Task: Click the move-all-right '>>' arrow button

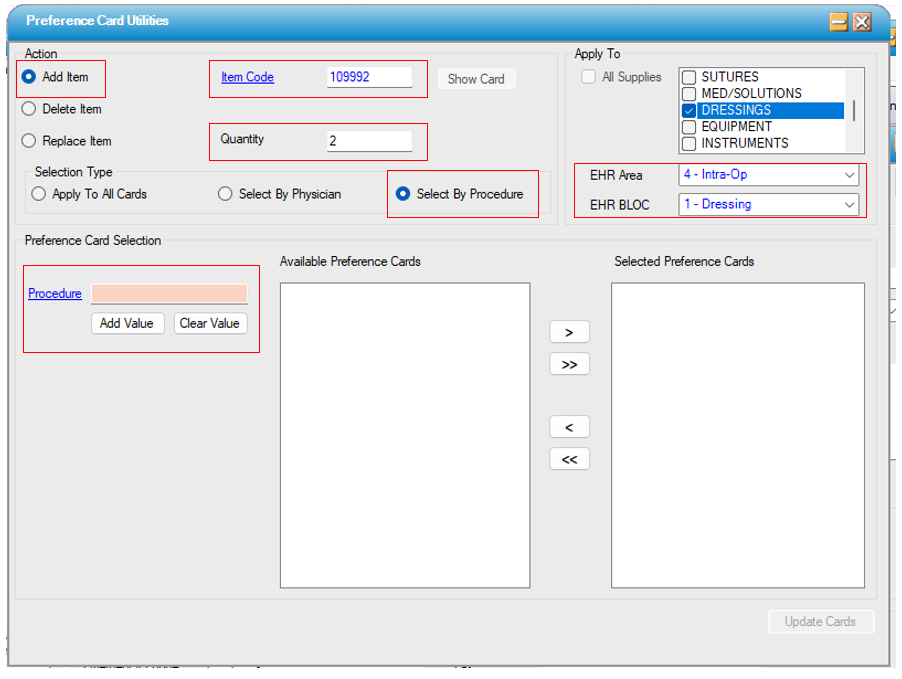Action: point(569,364)
